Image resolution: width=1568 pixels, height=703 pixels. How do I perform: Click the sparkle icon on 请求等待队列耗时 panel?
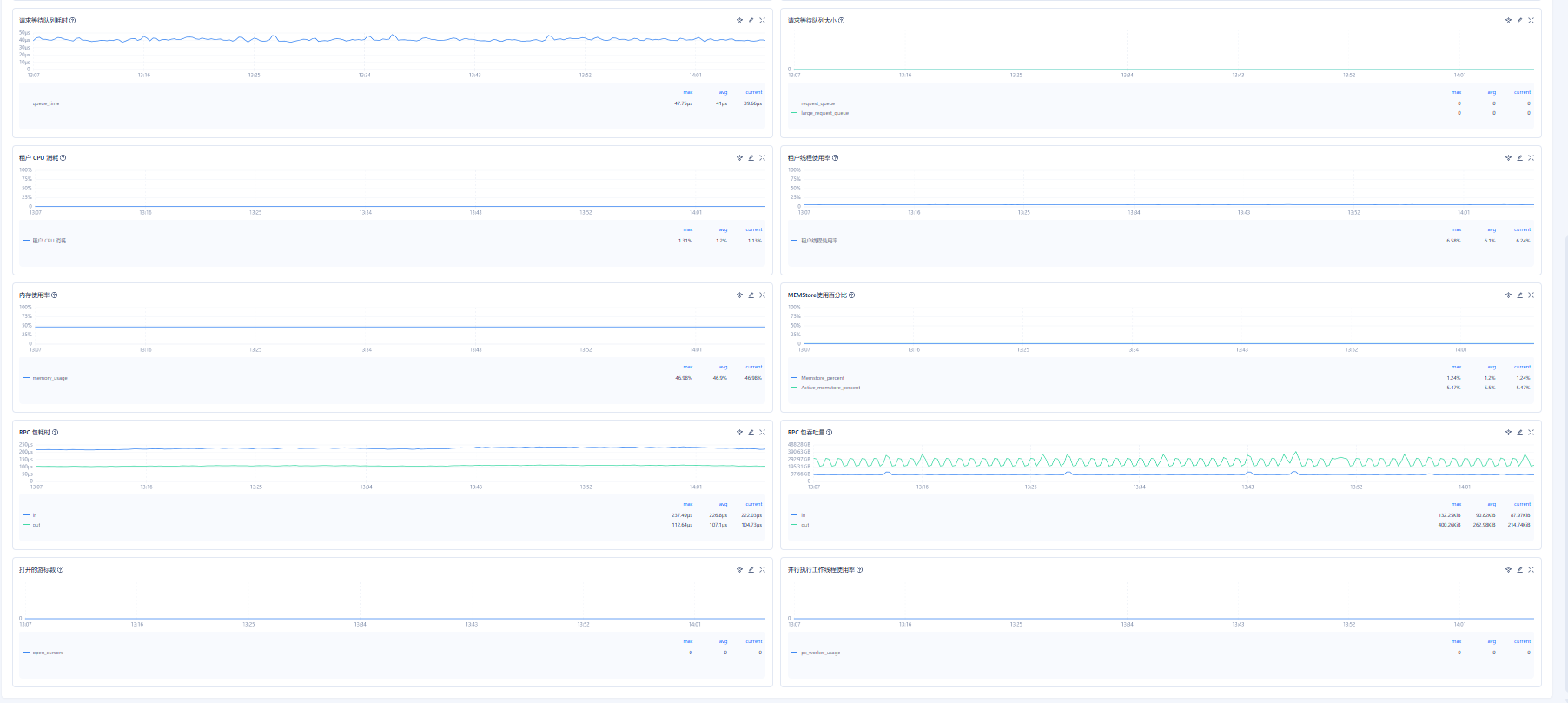[x=739, y=20]
